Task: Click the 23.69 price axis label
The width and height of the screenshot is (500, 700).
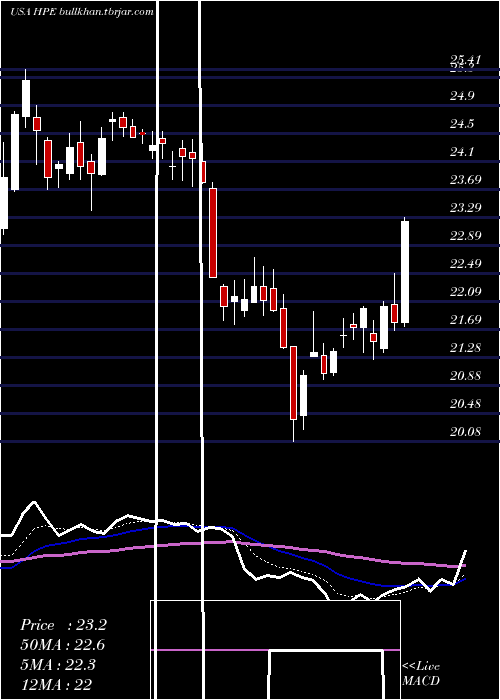Action: 465,180
